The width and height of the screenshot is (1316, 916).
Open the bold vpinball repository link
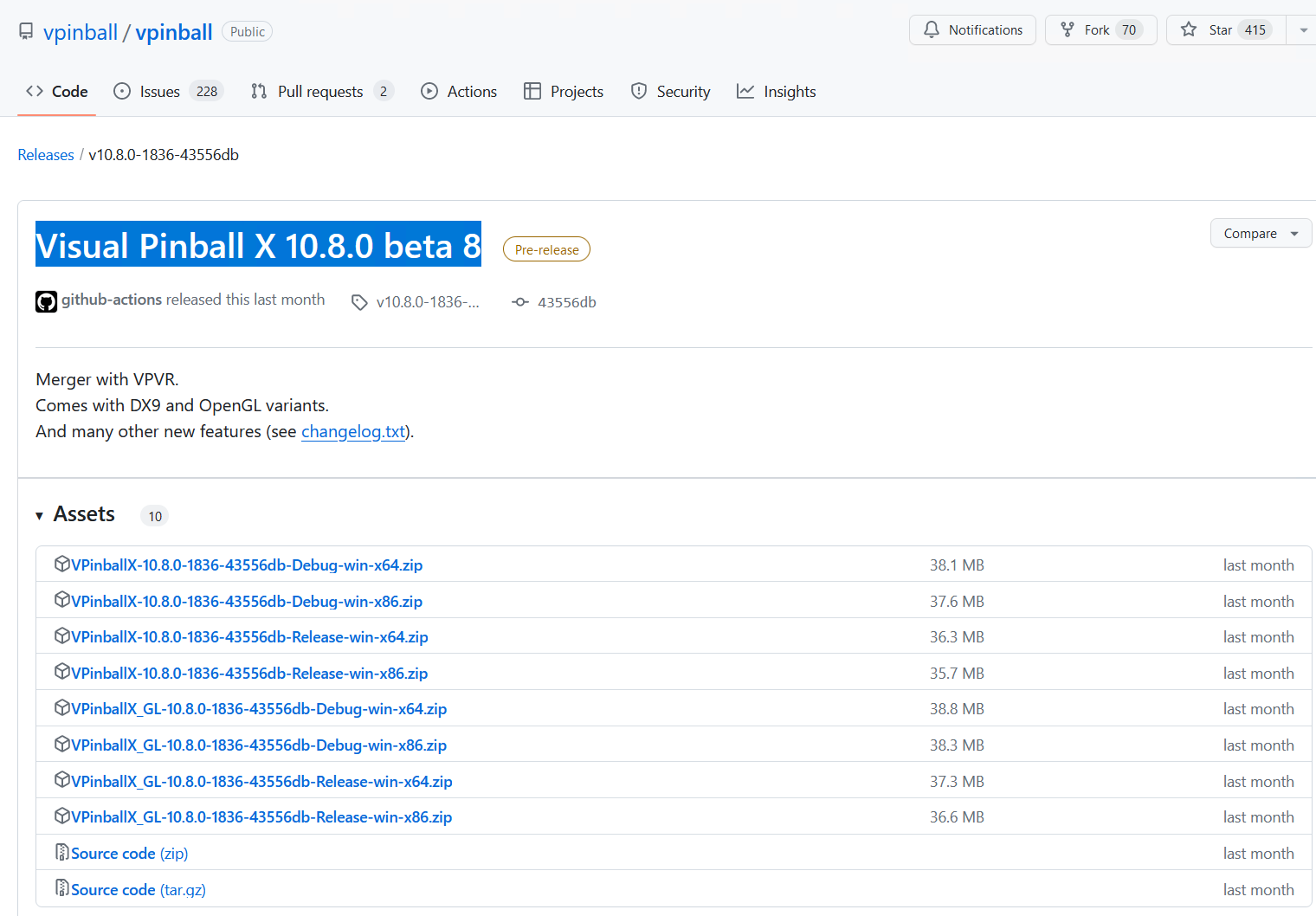[174, 32]
